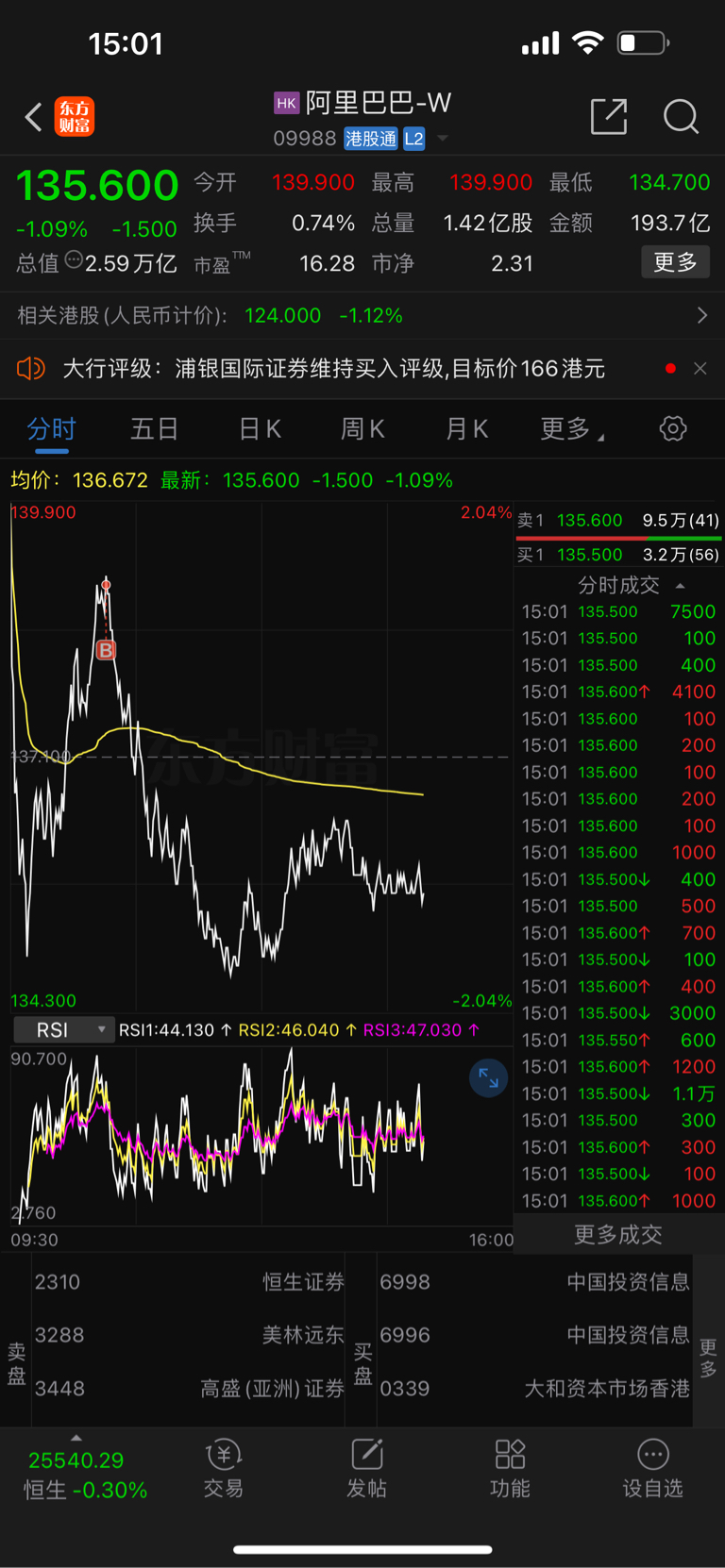Open chart settings gear icon

(673, 429)
